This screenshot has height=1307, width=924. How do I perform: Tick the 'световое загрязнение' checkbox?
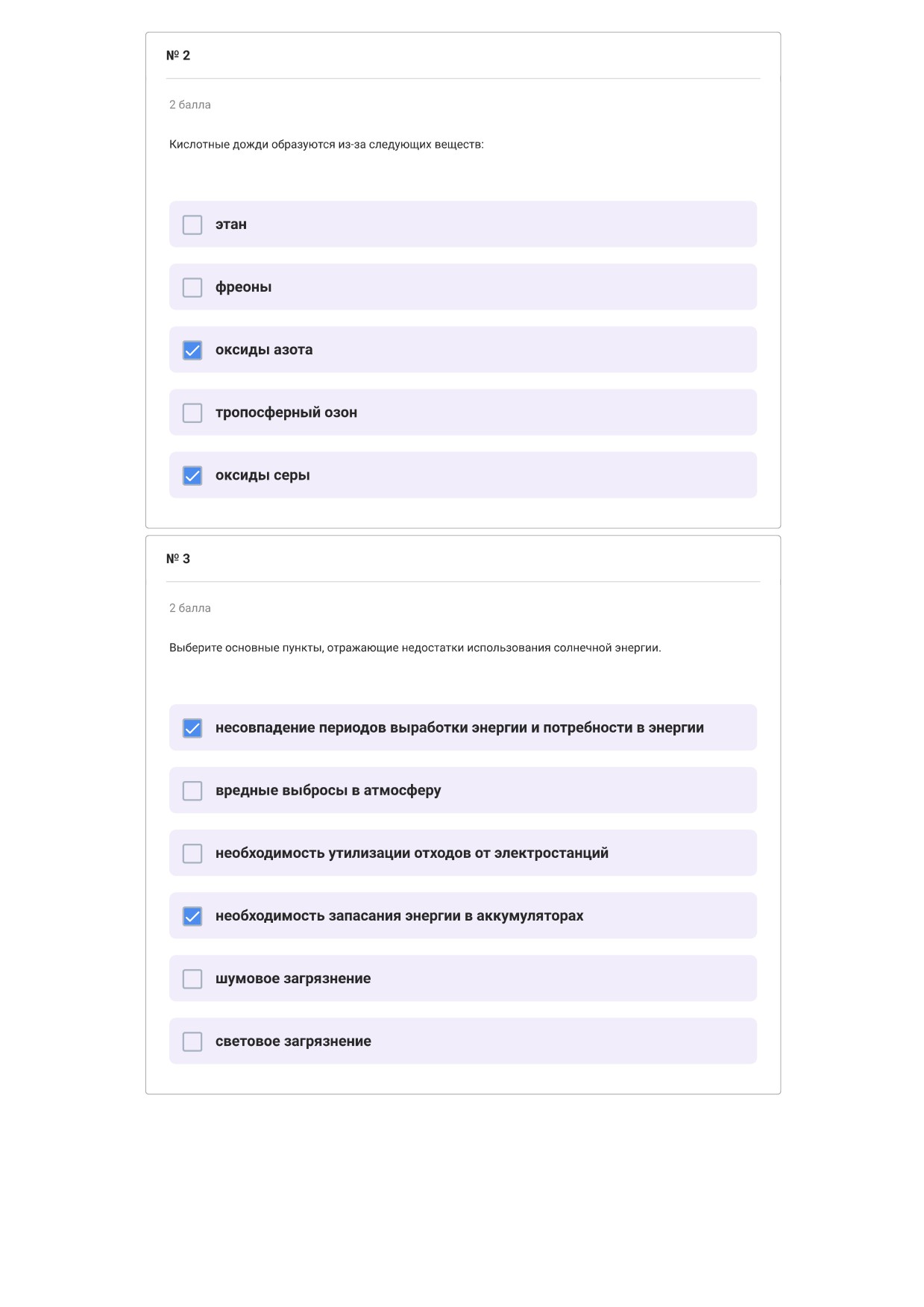[192, 1041]
